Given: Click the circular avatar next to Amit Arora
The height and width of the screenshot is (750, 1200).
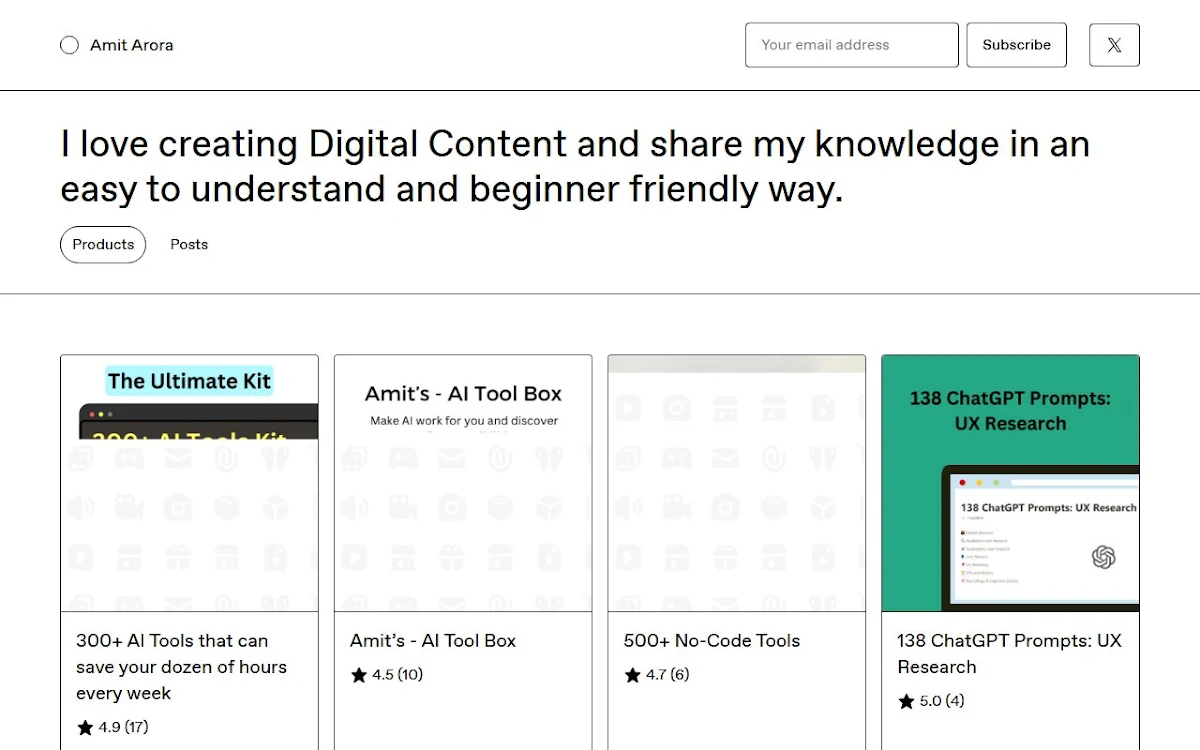Looking at the screenshot, I should (x=69, y=45).
